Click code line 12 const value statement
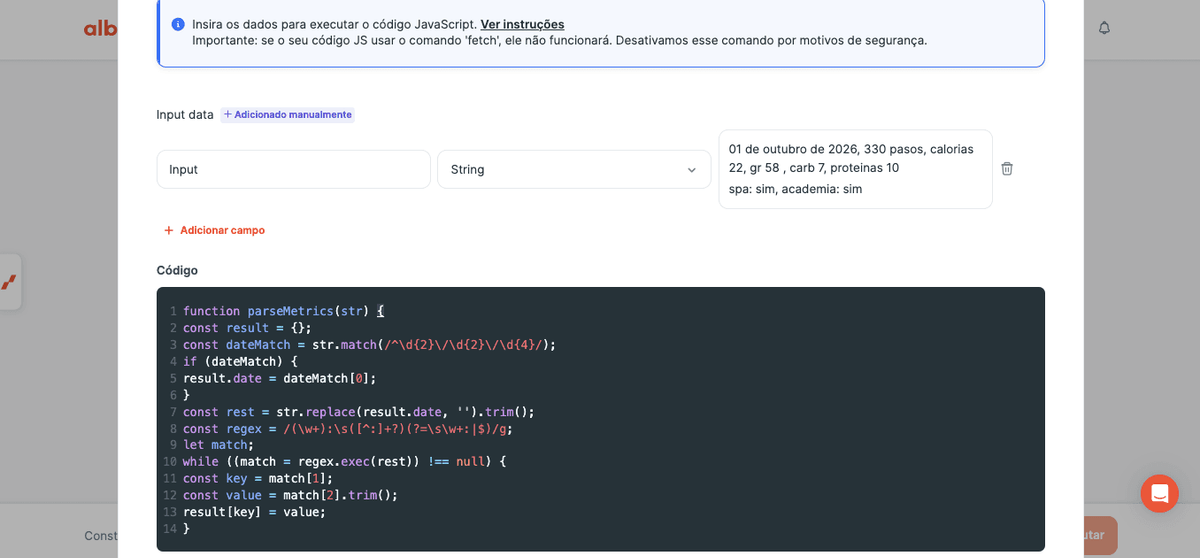The height and width of the screenshot is (558, 1200). coord(290,495)
